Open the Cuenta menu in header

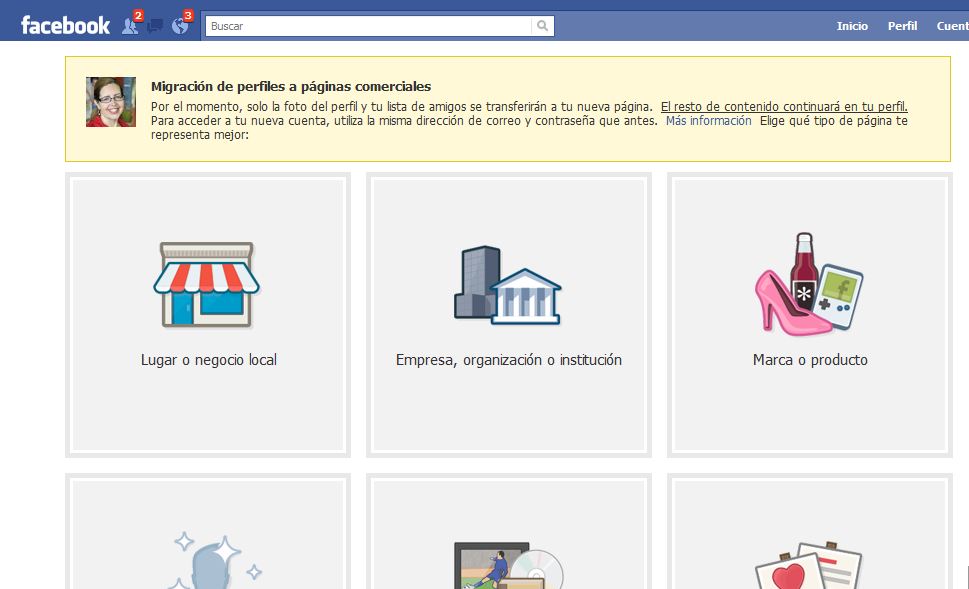tap(952, 26)
